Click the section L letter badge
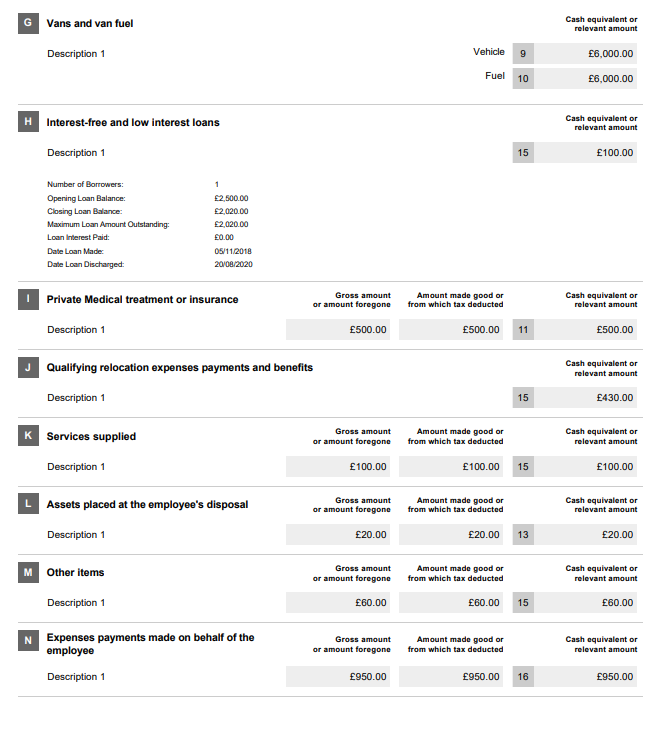 28,504
